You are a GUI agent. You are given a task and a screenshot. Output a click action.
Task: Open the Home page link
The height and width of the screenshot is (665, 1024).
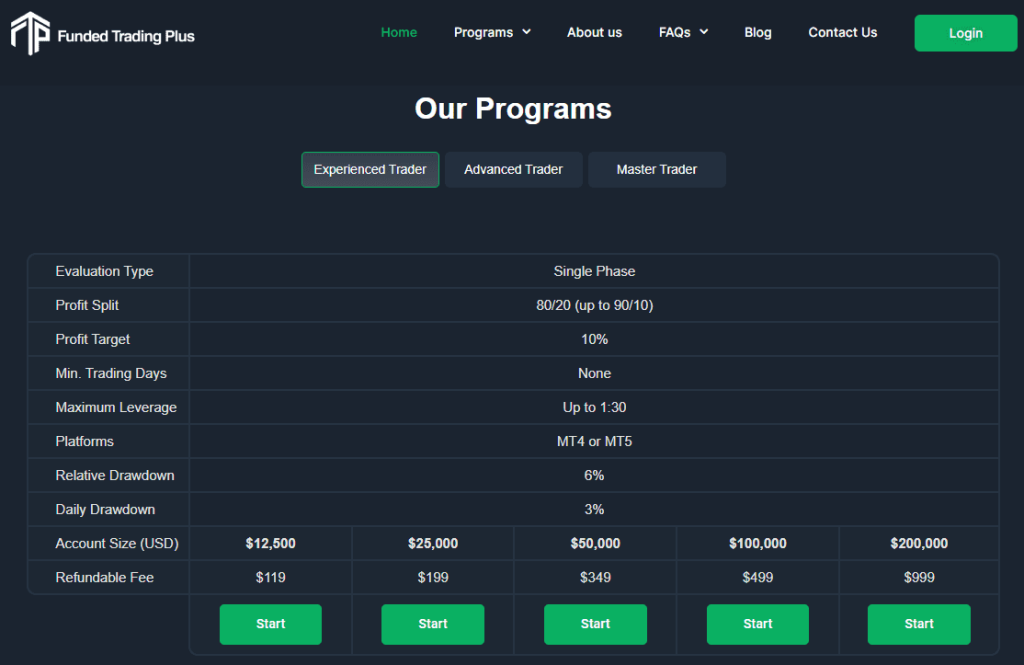tap(399, 33)
